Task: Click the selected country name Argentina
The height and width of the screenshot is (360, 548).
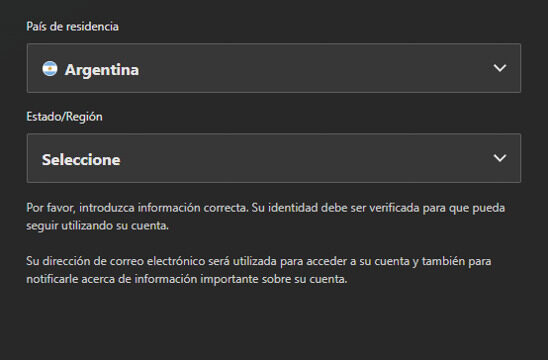Action: 102,70
